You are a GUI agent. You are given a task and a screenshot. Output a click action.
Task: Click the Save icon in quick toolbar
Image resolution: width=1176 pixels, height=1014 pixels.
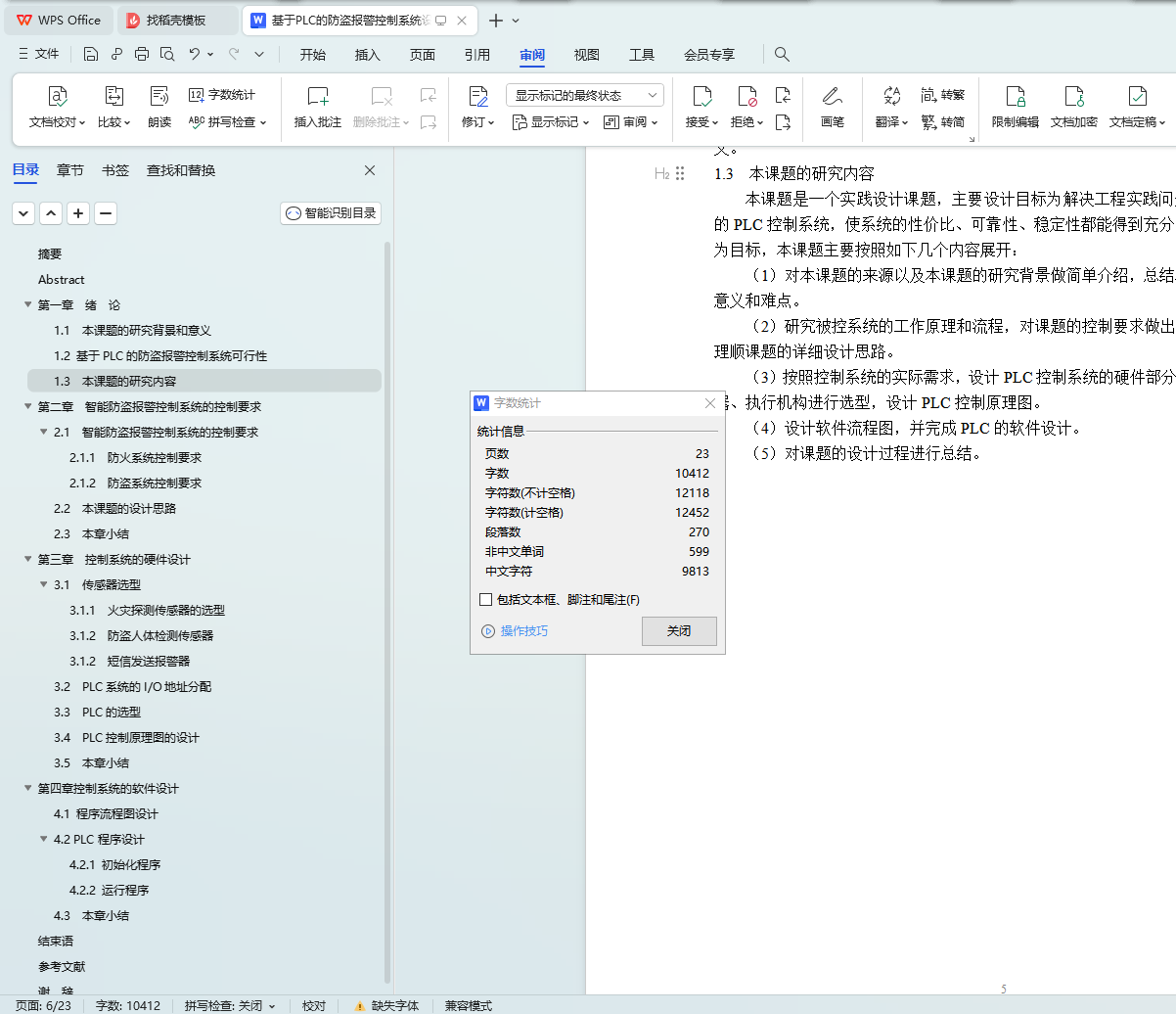click(90, 54)
